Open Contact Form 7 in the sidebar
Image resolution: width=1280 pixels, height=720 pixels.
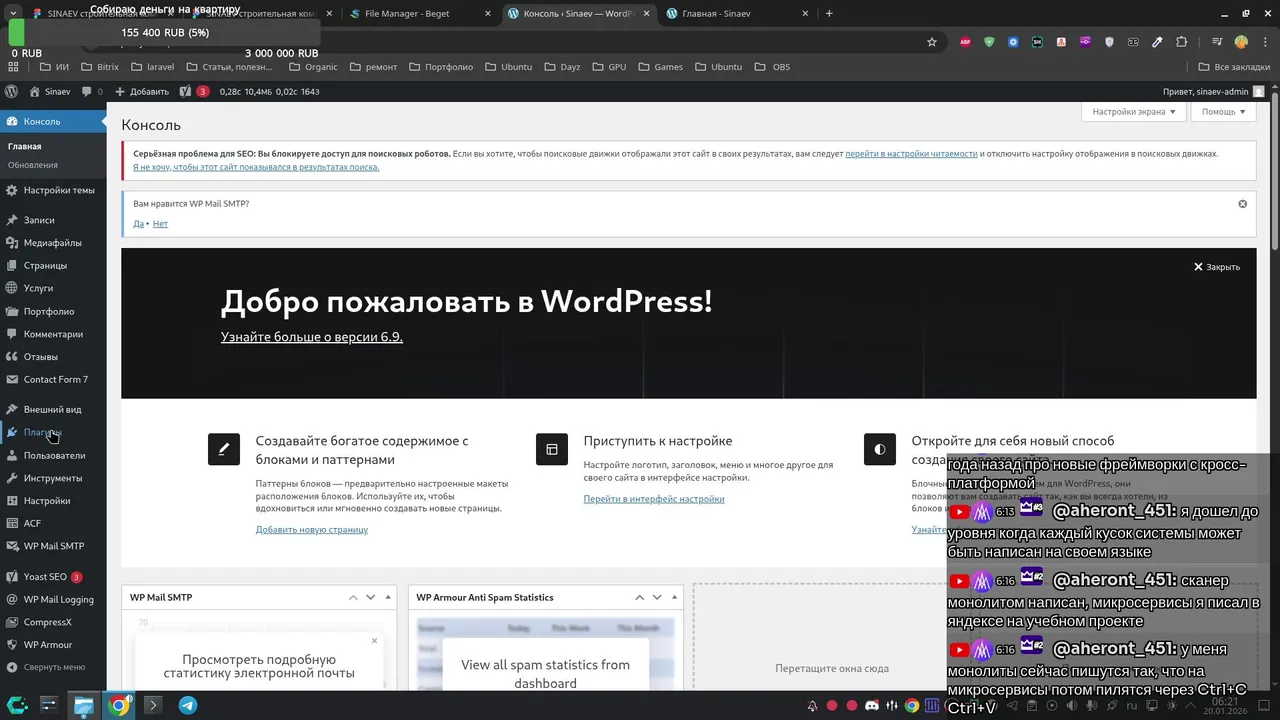53,380
